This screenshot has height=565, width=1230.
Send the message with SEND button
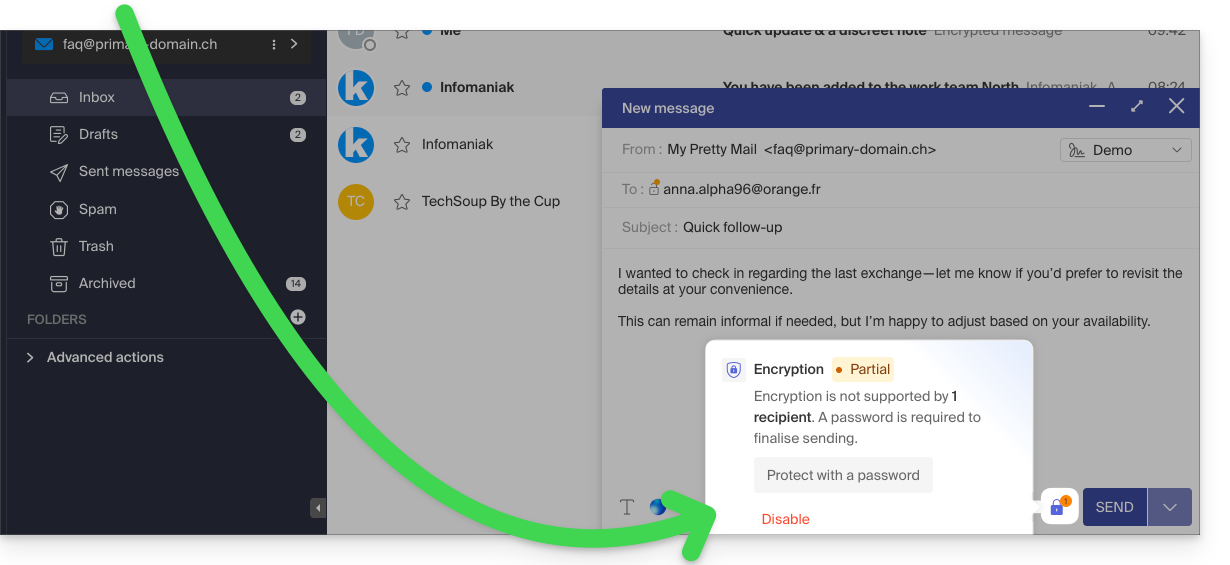(1115, 507)
